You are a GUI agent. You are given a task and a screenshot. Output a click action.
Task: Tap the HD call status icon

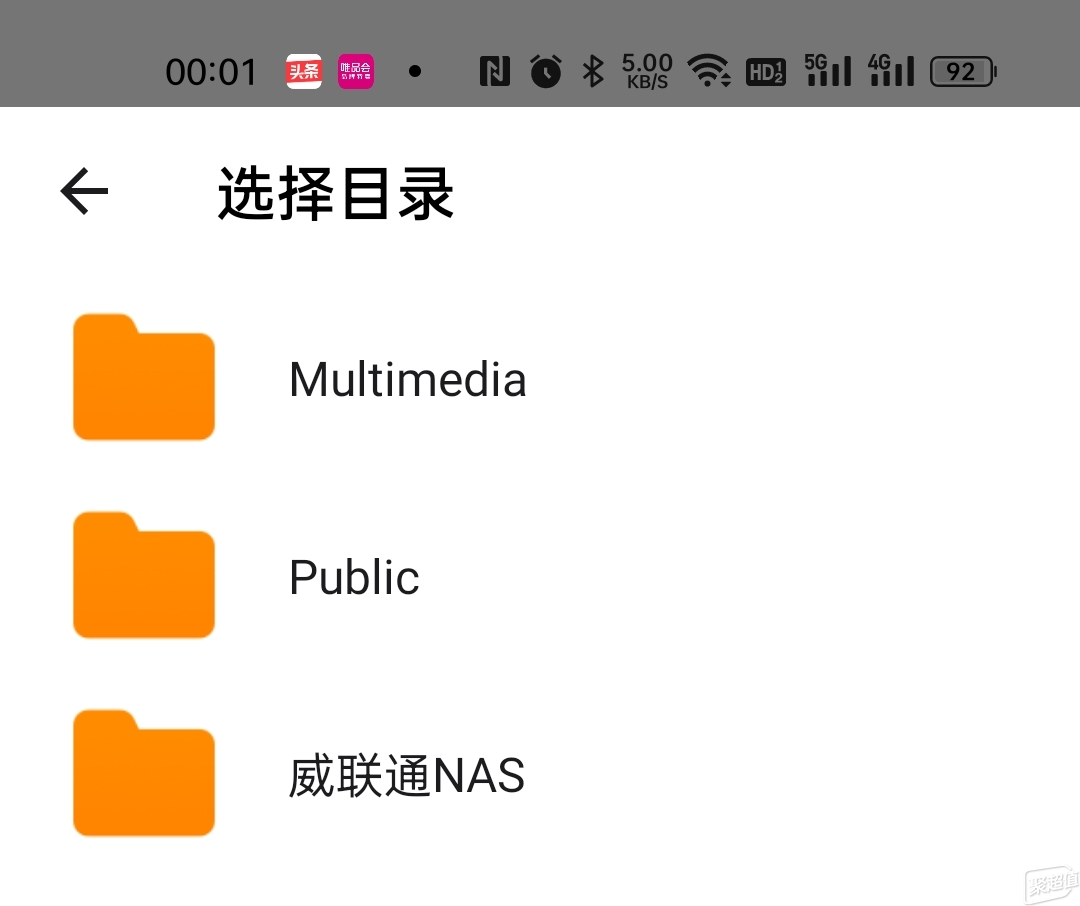point(766,72)
